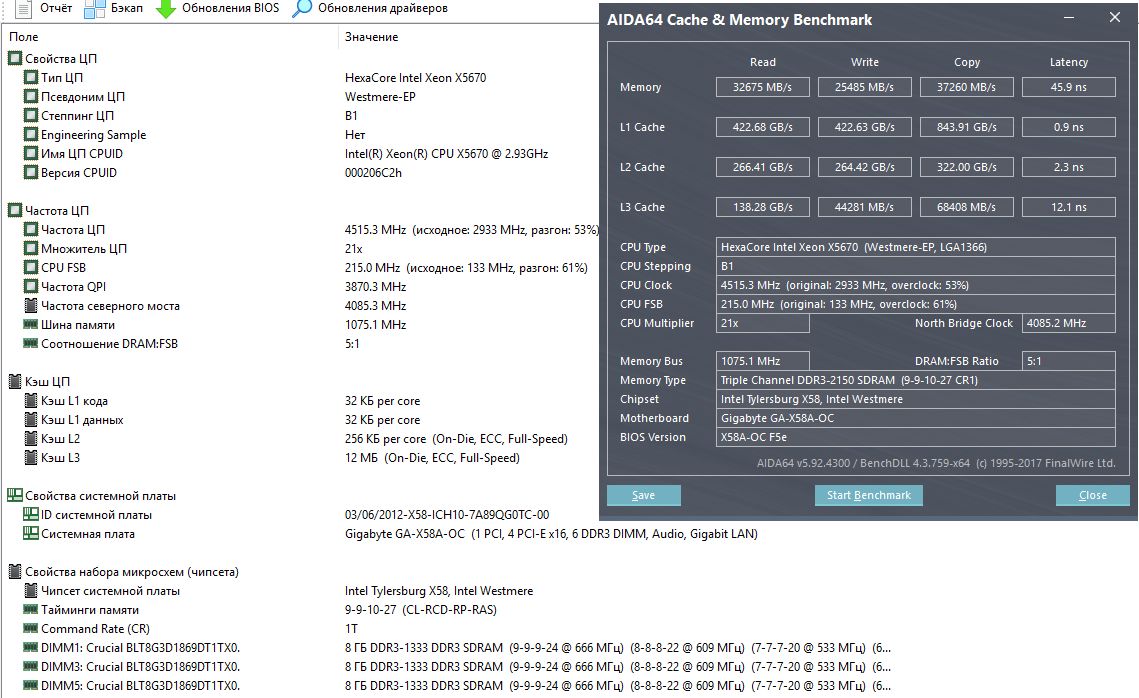Click the L3 Cache Write 44281 MB/s field
1139x698 pixels.
864,207
